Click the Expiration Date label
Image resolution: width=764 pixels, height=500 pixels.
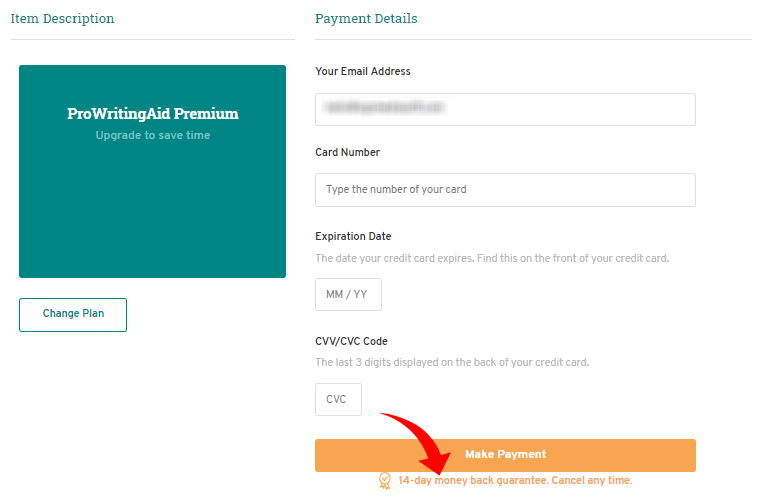353,236
